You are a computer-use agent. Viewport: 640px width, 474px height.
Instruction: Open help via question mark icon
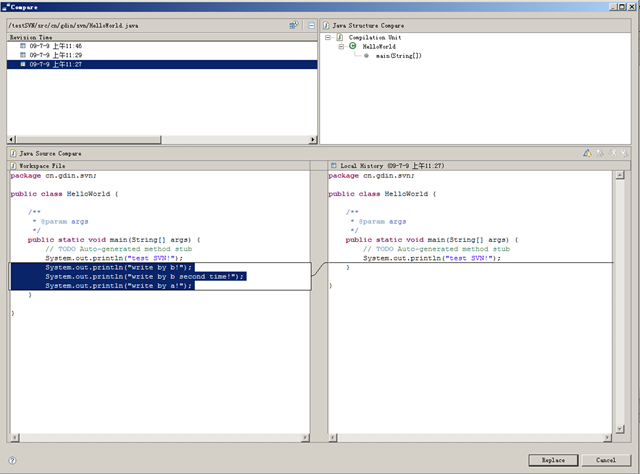coord(12,461)
